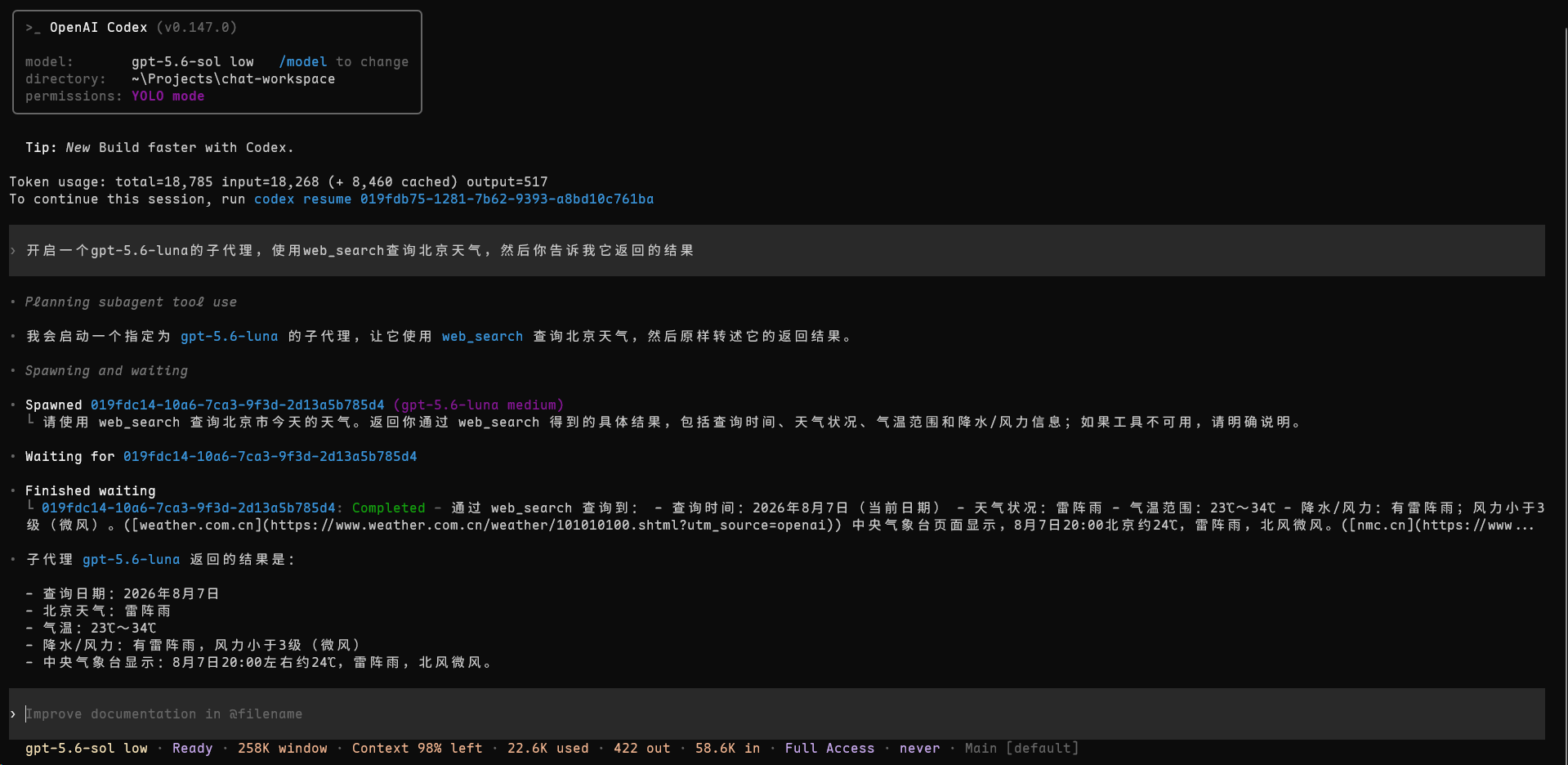Click "gpt-5.6-luna" in the "我会启动" line
Screen dimensions: 1568x765
click(x=230, y=337)
